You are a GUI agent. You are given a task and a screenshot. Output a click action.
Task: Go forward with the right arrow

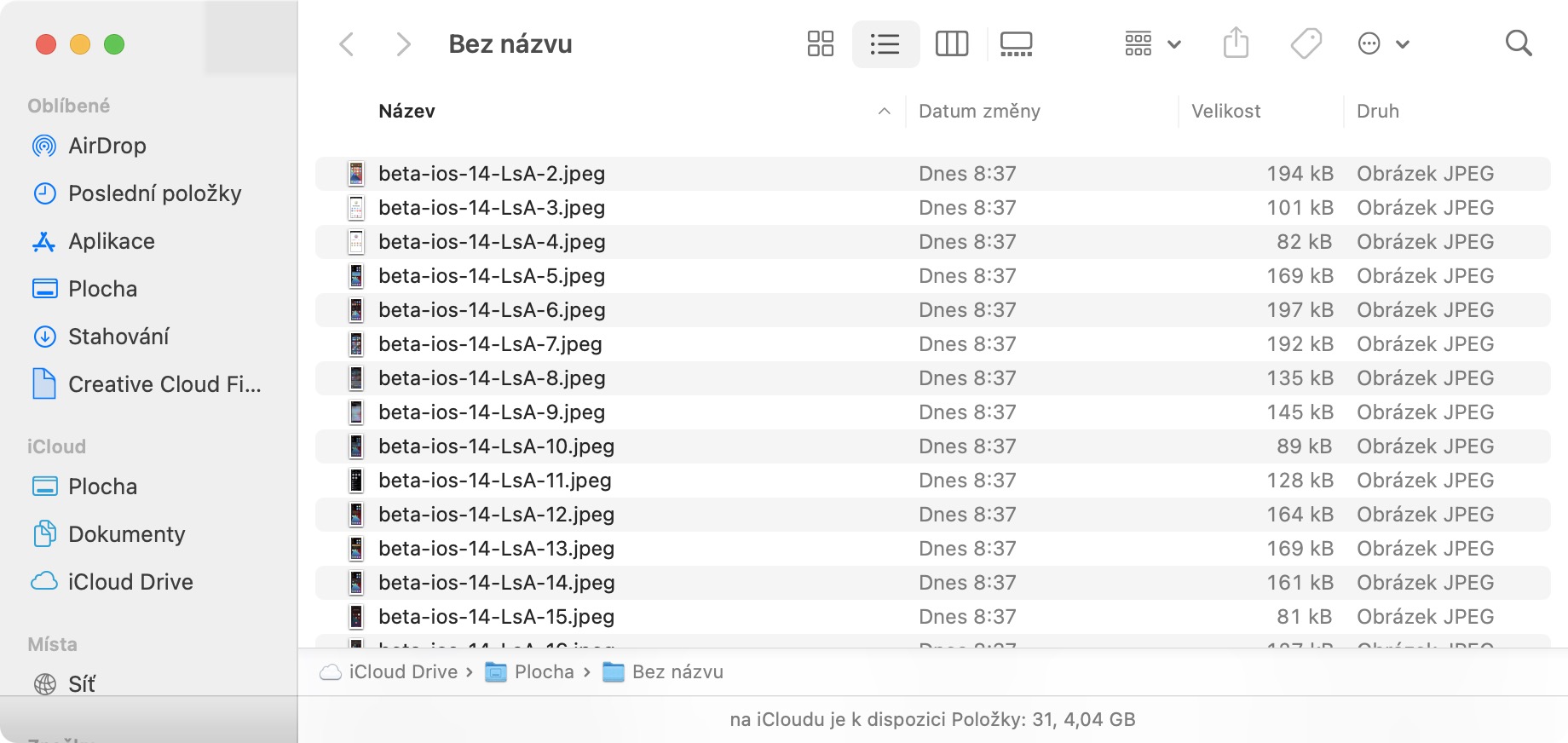[403, 44]
